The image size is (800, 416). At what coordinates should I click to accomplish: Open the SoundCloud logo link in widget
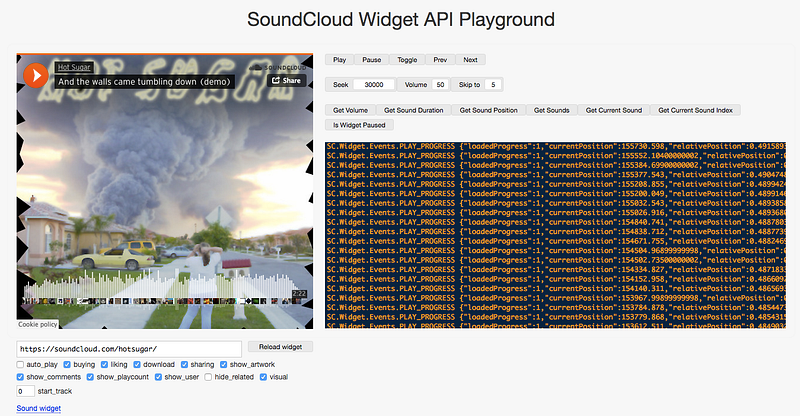(278, 67)
